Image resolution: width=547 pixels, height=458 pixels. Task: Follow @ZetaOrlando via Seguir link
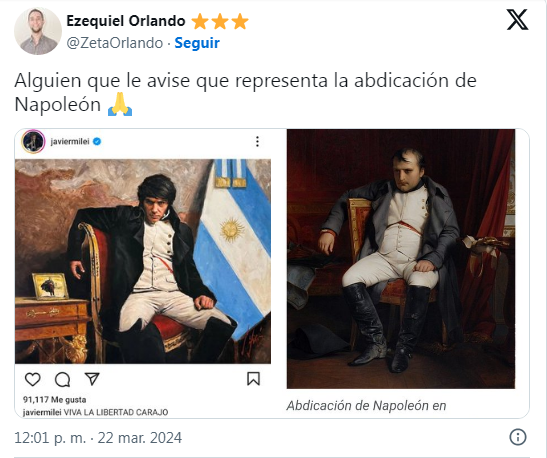pyautogui.click(x=197, y=43)
